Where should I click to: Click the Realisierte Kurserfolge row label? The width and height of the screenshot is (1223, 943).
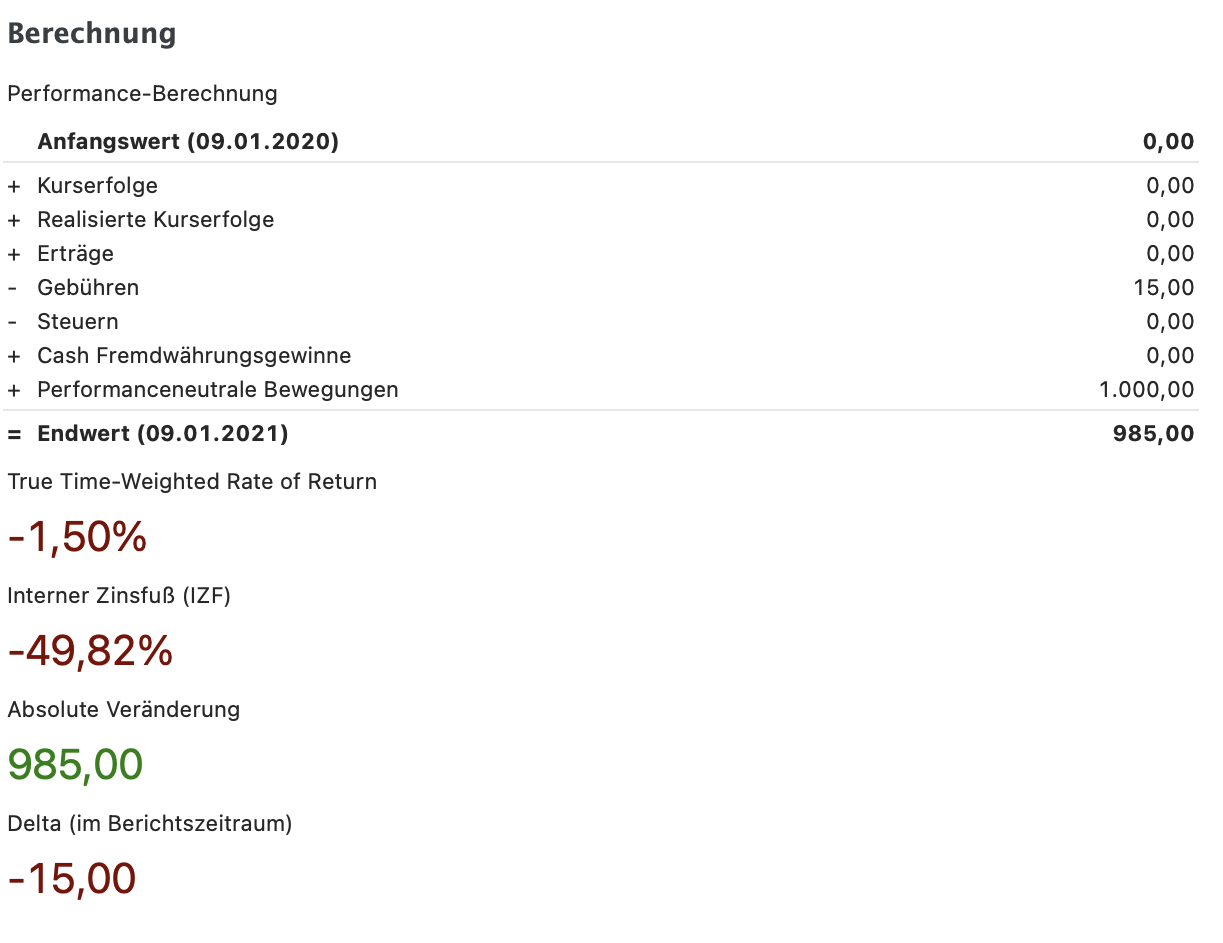tap(155, 220)
